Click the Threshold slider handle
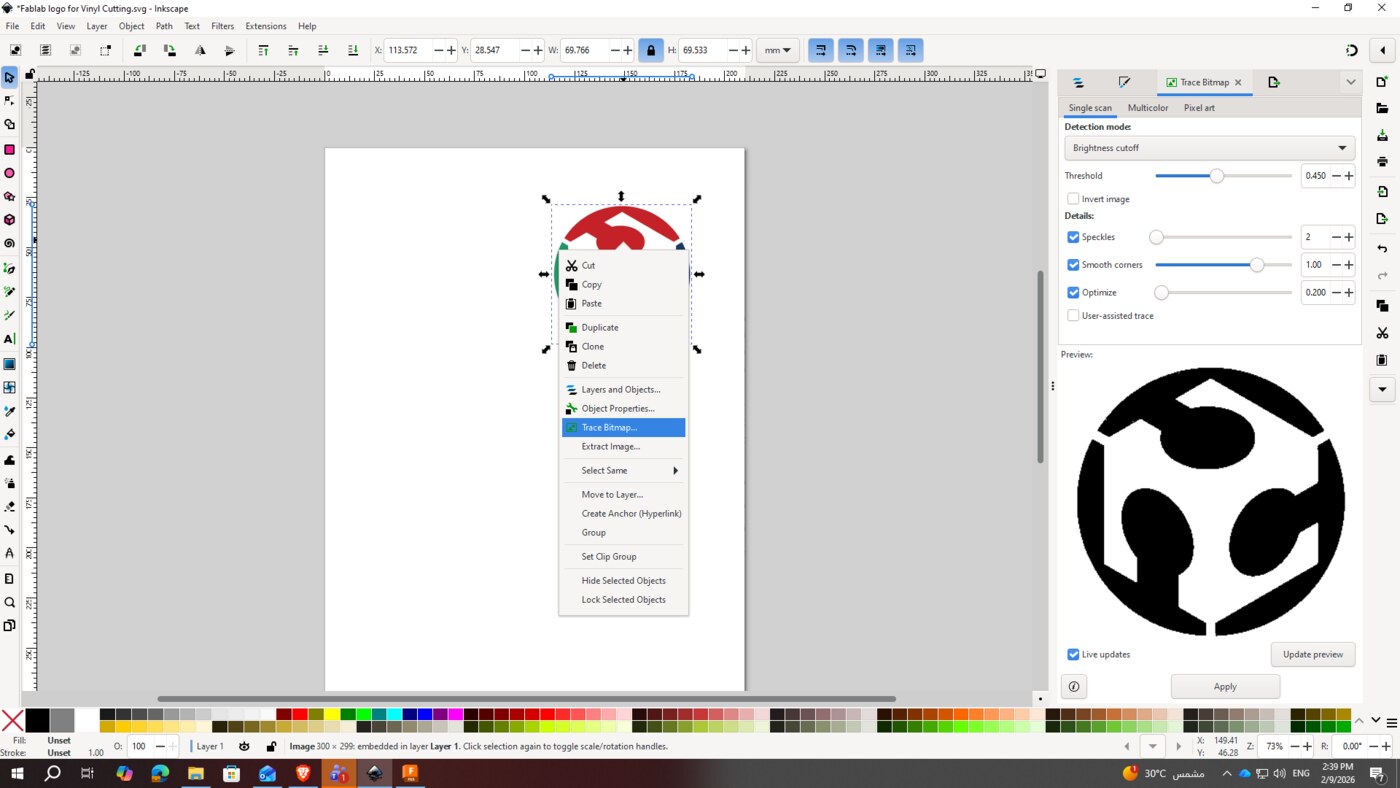This screenshot has height=788, width=1400. (1217, 176)
